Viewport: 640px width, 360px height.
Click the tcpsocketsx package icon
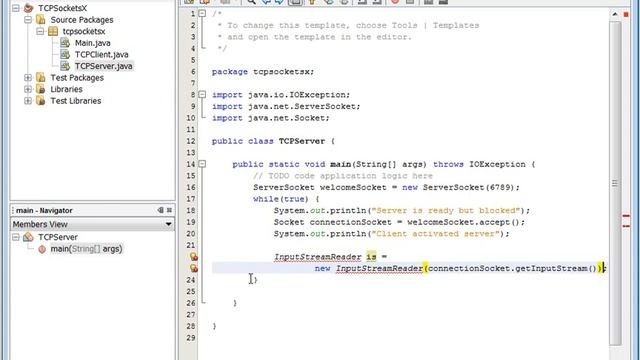tap(53, 31)
